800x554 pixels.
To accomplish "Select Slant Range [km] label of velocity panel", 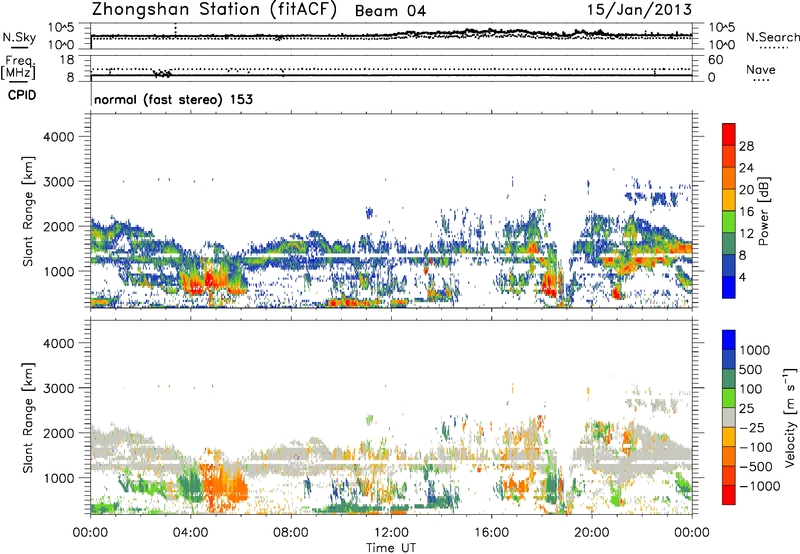I will [29, 418].
